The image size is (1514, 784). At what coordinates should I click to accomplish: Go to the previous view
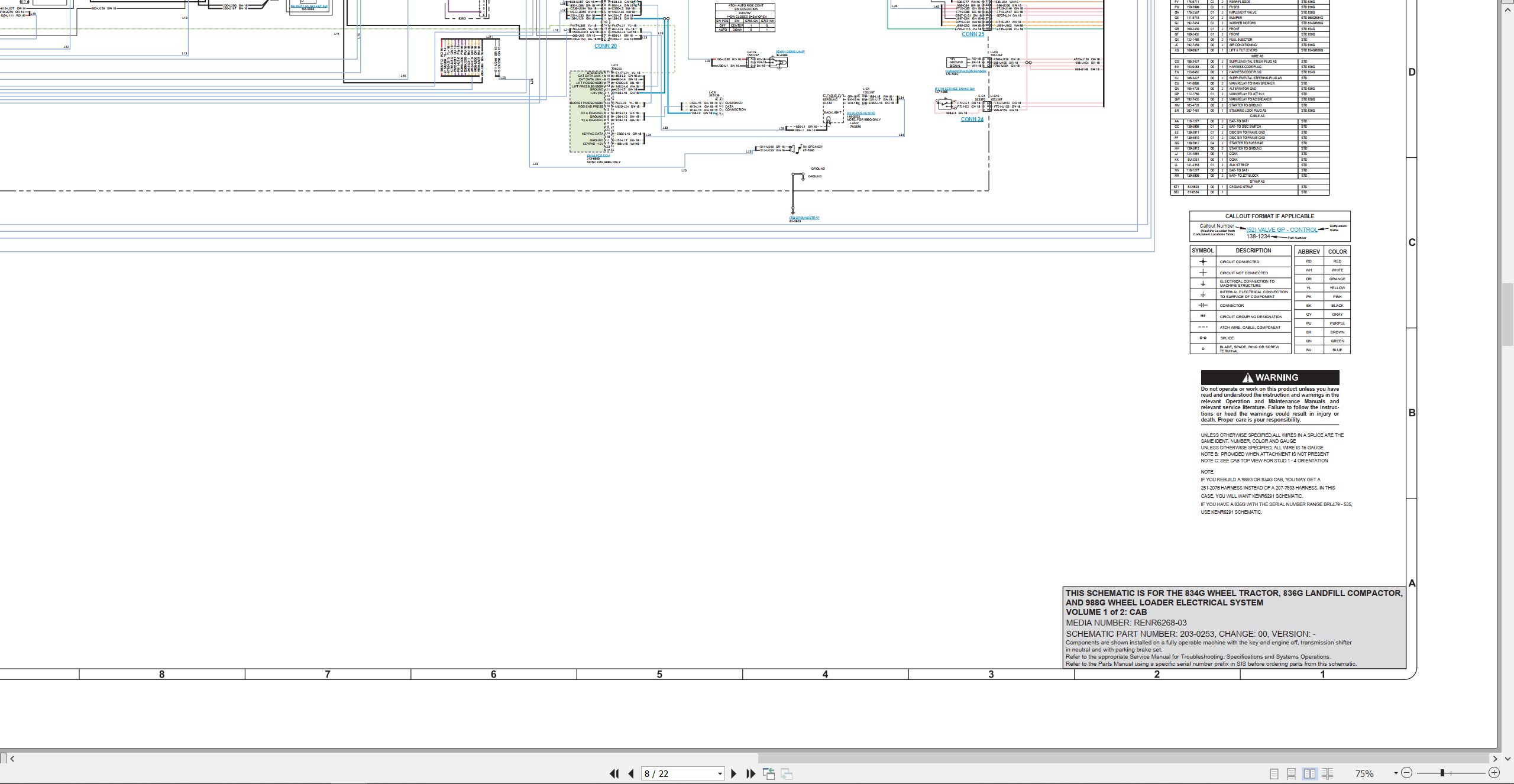pos(769,773)
